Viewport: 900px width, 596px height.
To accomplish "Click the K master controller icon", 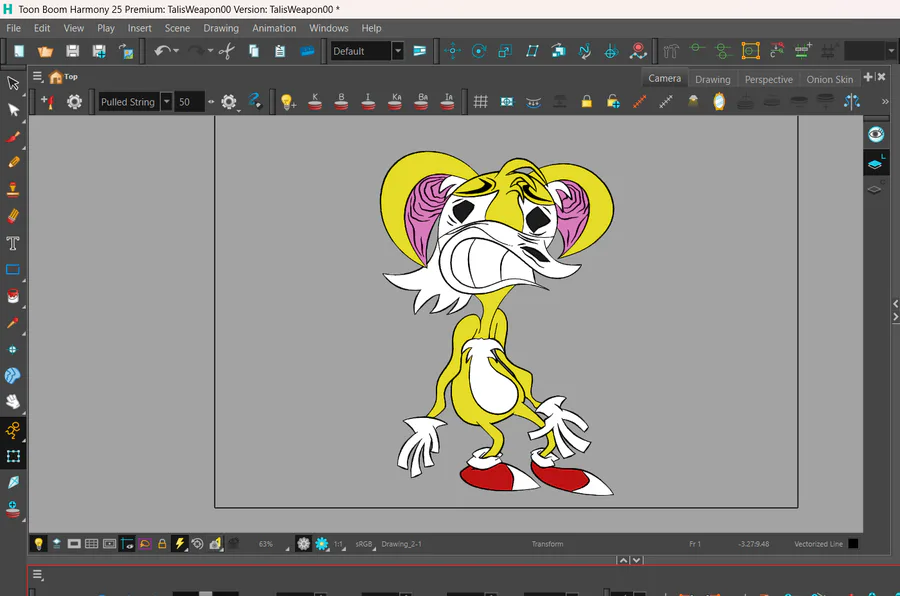I will 315,102.
